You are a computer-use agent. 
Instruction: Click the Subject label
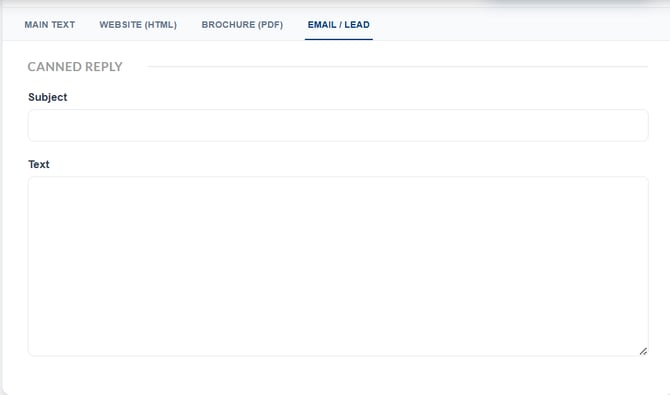click(47, 97)
